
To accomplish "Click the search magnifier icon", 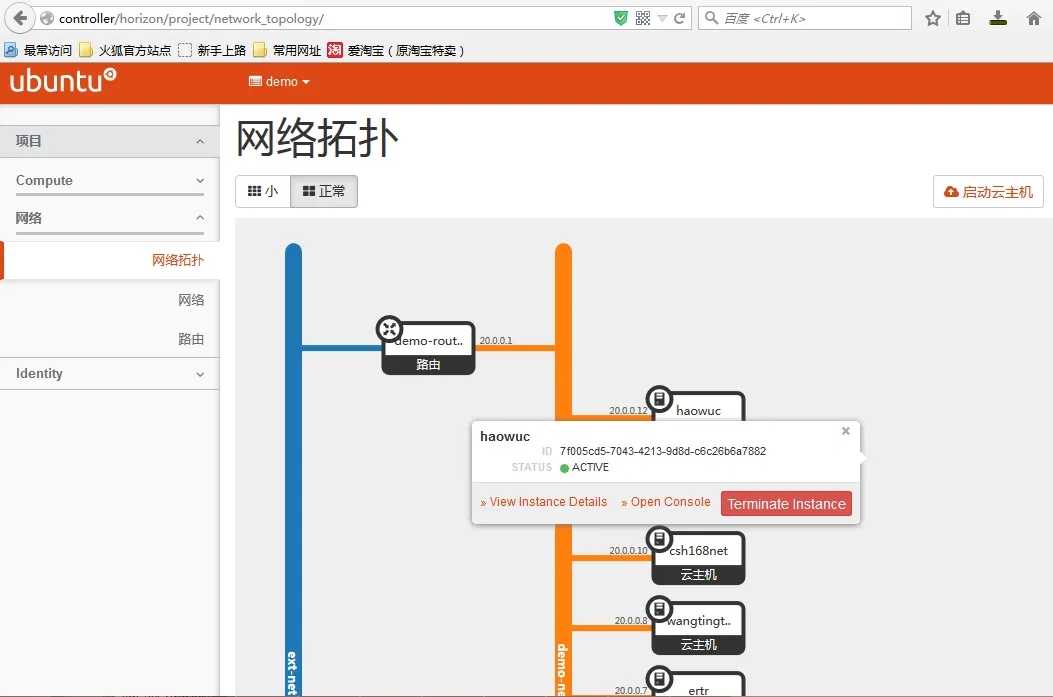I will point(711,18).
